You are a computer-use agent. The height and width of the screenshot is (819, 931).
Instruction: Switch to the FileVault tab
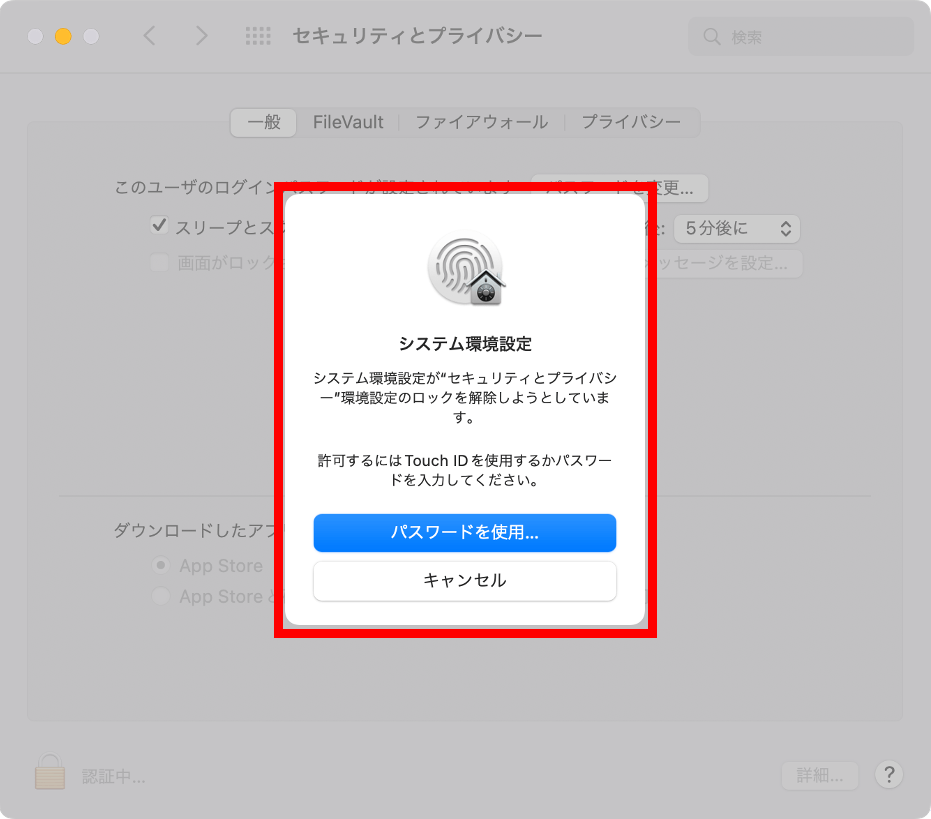[x=348, y=122]
